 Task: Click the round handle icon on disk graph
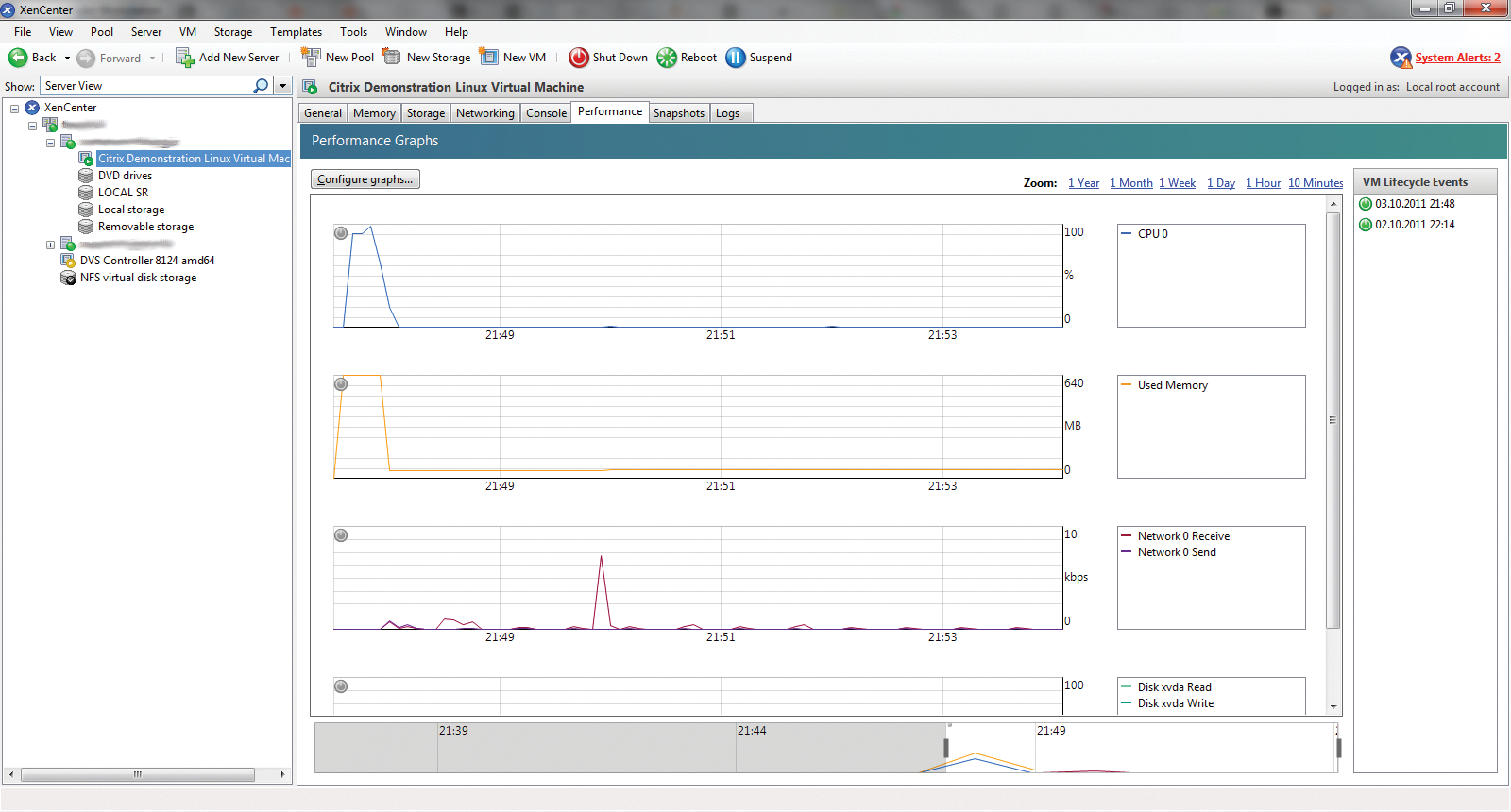[x=341, y=686]
